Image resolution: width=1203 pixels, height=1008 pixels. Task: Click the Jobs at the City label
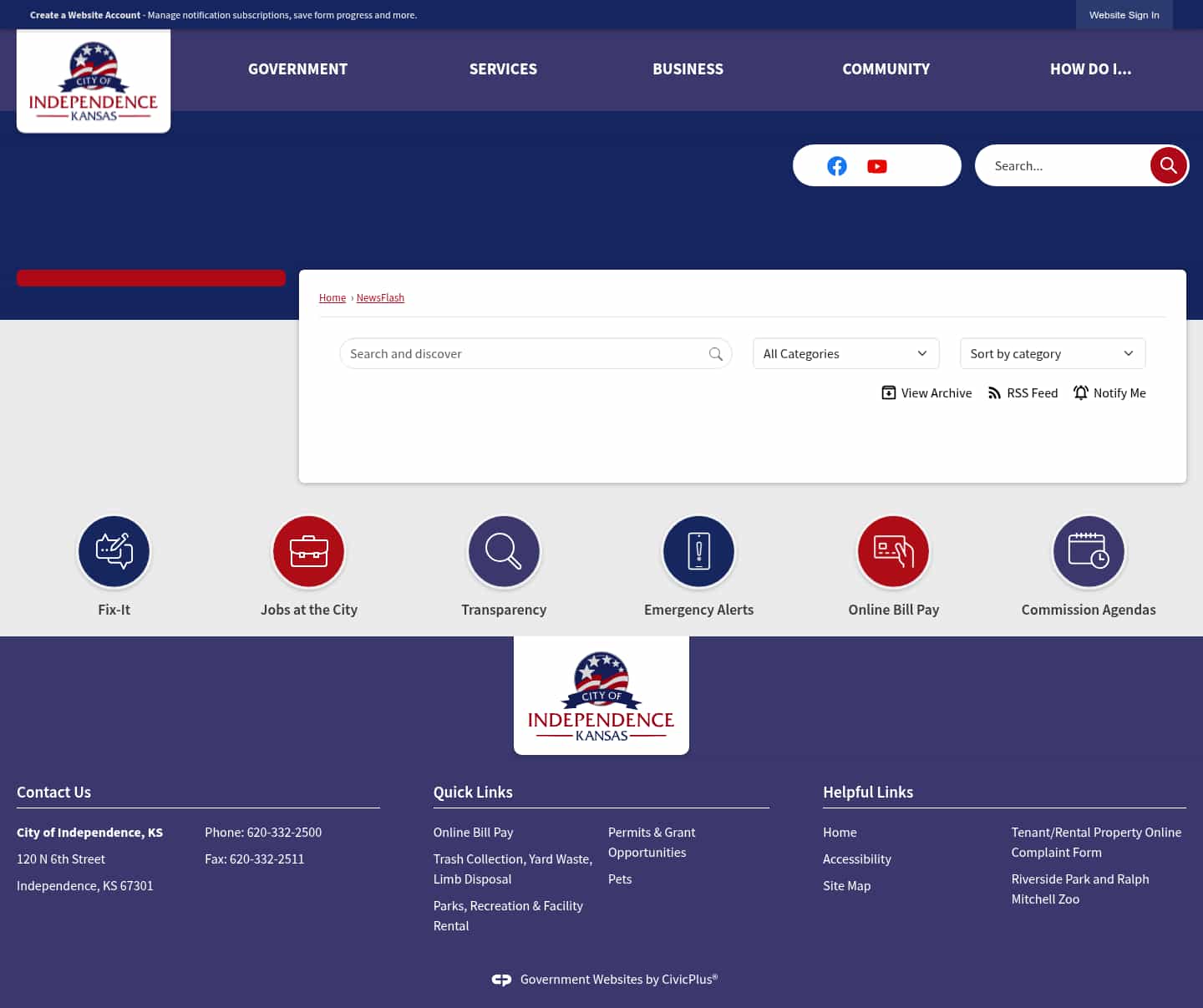coord(309,610)
